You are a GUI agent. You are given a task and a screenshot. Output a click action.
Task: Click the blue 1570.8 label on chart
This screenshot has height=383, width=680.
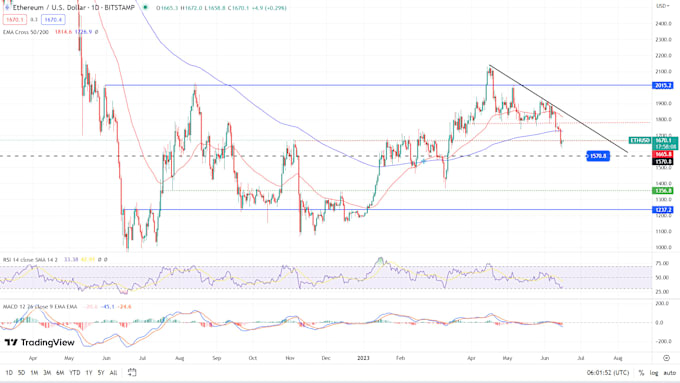tap(598, 156)
